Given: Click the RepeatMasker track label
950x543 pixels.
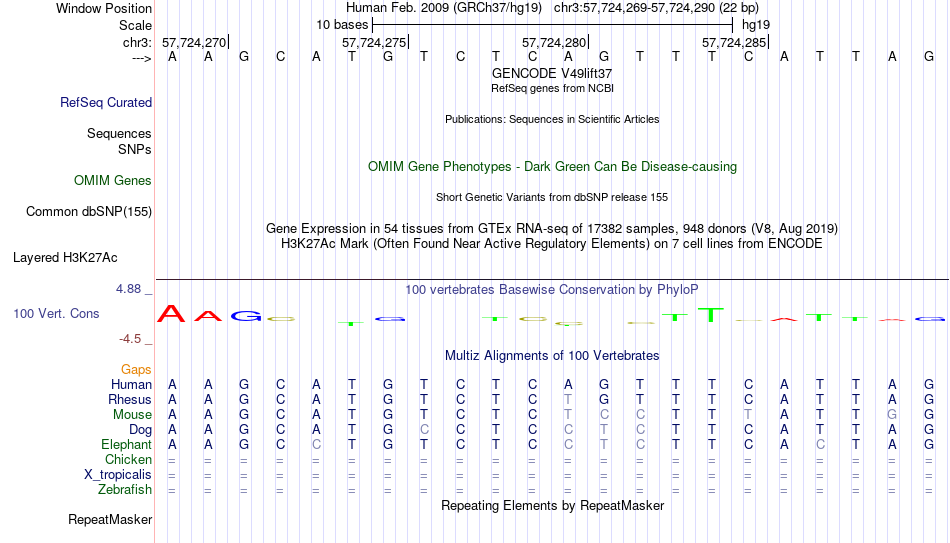Looking at the screenshot, I should click(110, 520).
